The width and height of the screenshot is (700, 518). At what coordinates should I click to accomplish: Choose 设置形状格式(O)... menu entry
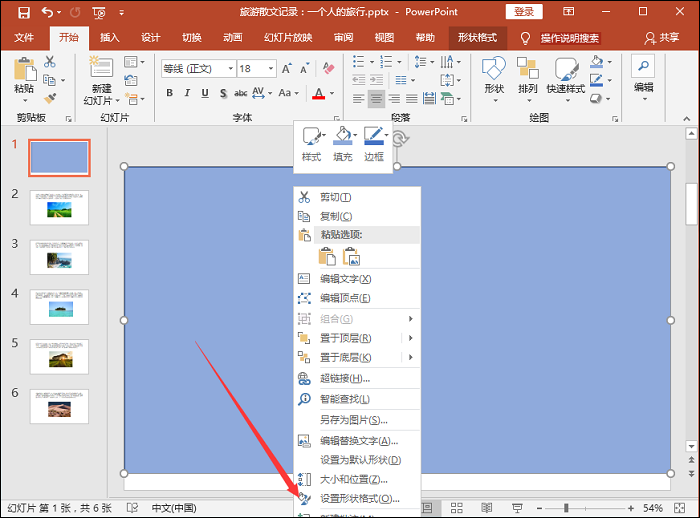coord(357,498)
